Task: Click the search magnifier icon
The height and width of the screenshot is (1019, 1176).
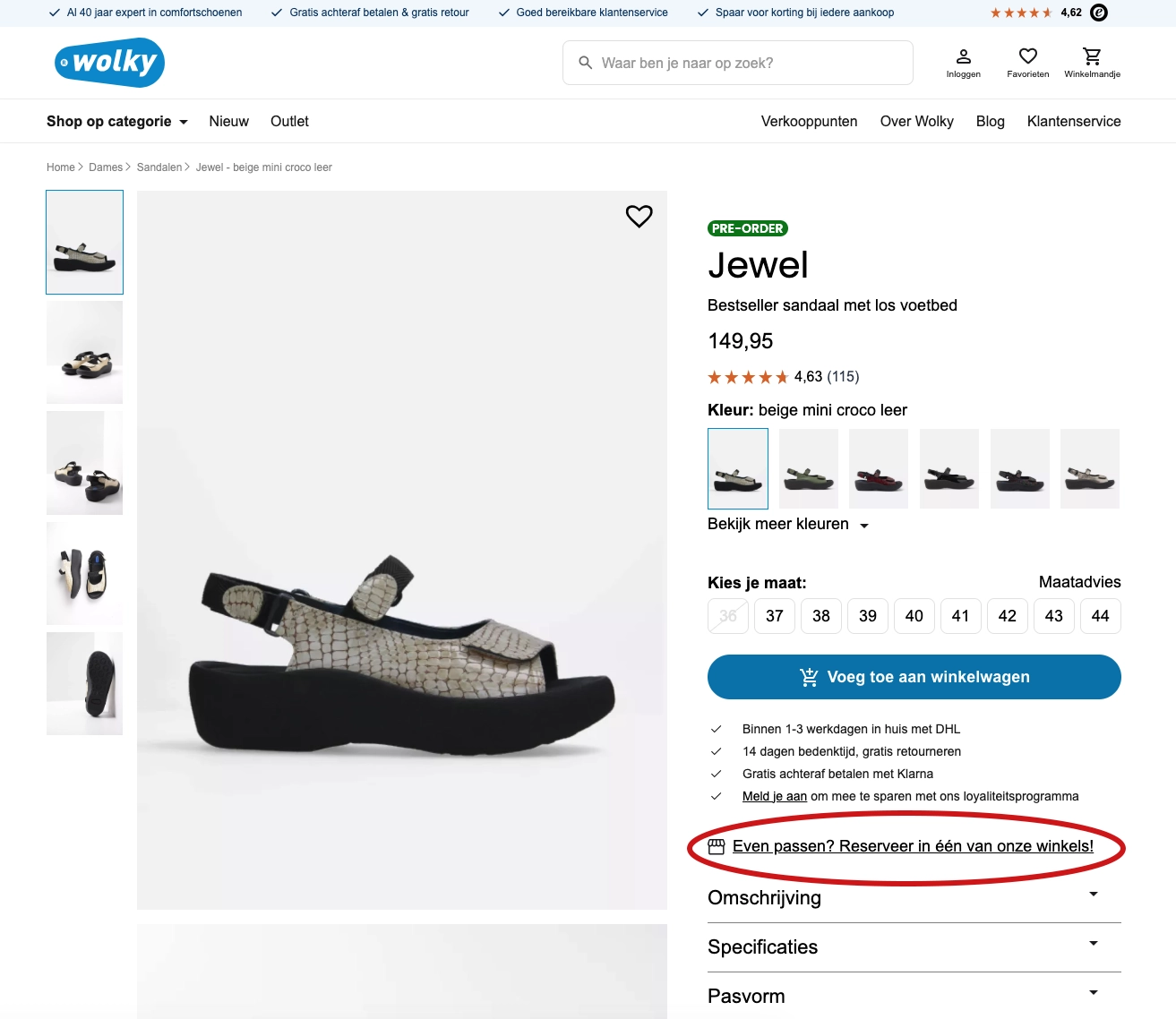Action: tap(586, 63)
